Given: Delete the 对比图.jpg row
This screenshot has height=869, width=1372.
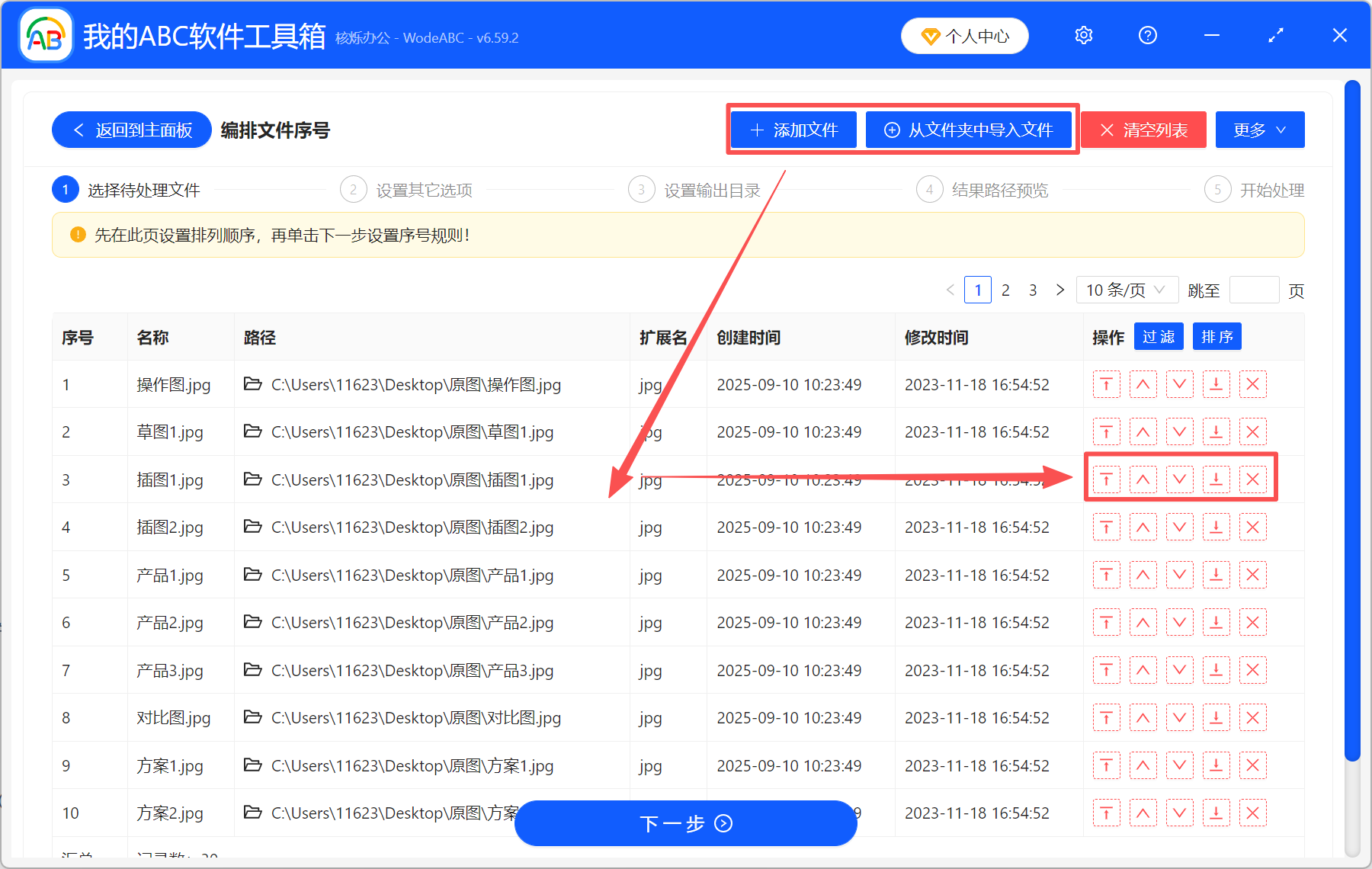Looking at the screenshot, I should (1252, 718).
